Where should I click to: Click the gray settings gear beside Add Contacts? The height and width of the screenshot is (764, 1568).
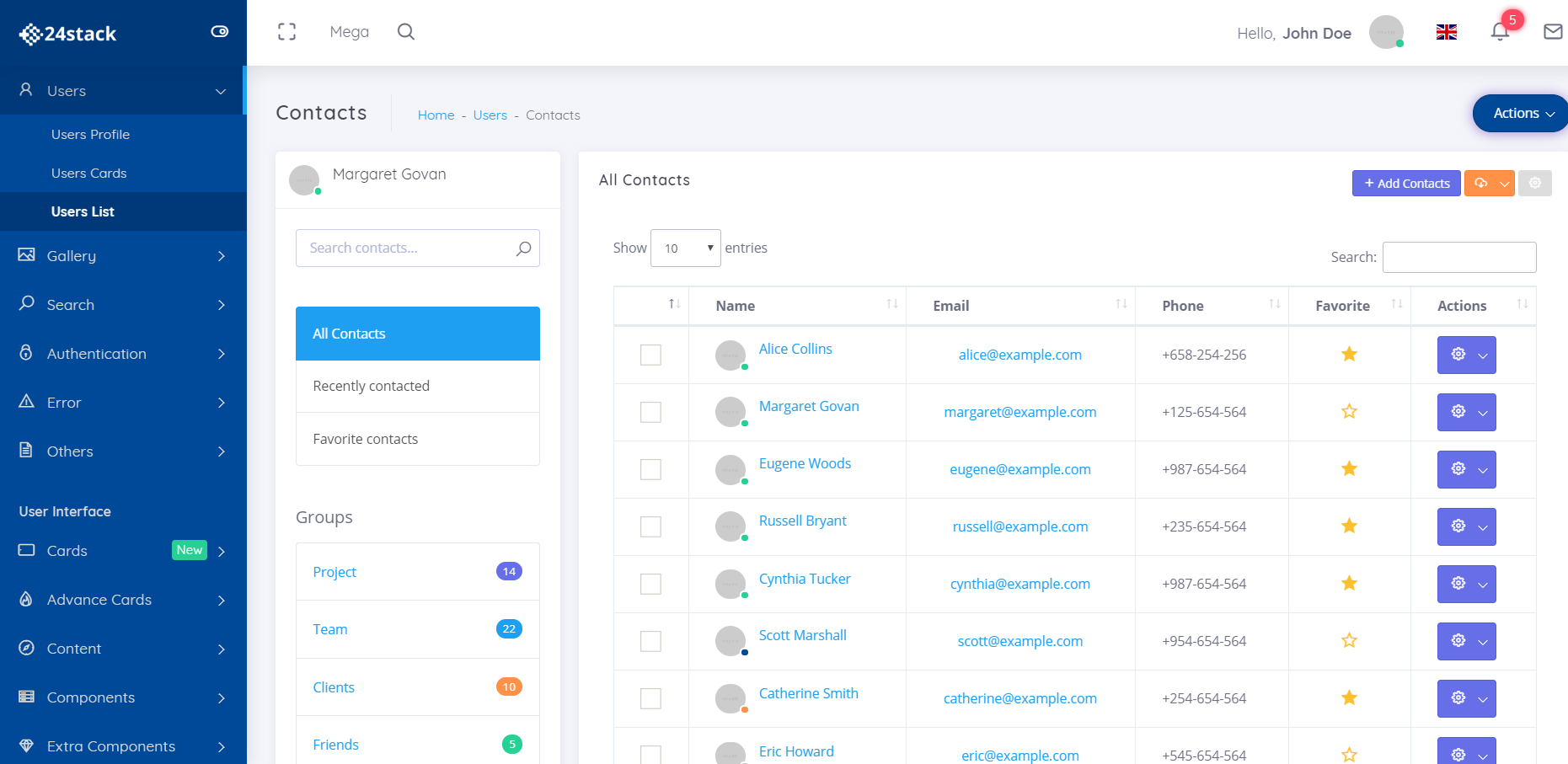(1534, 184)
